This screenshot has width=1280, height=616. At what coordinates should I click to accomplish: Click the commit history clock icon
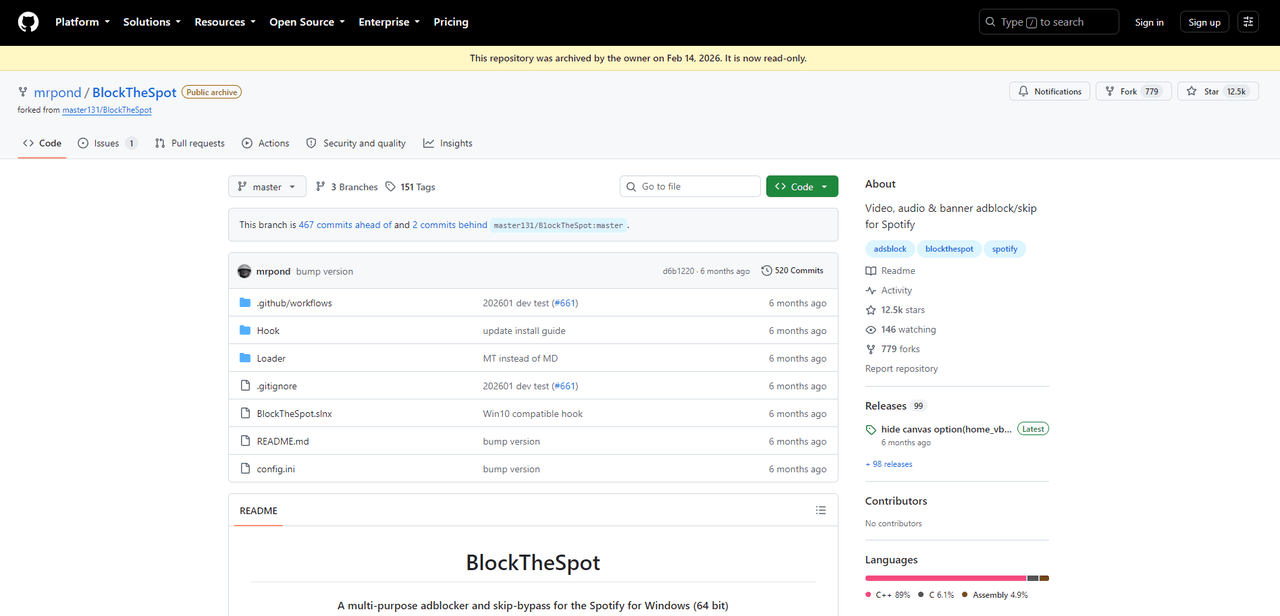(767, 271)
